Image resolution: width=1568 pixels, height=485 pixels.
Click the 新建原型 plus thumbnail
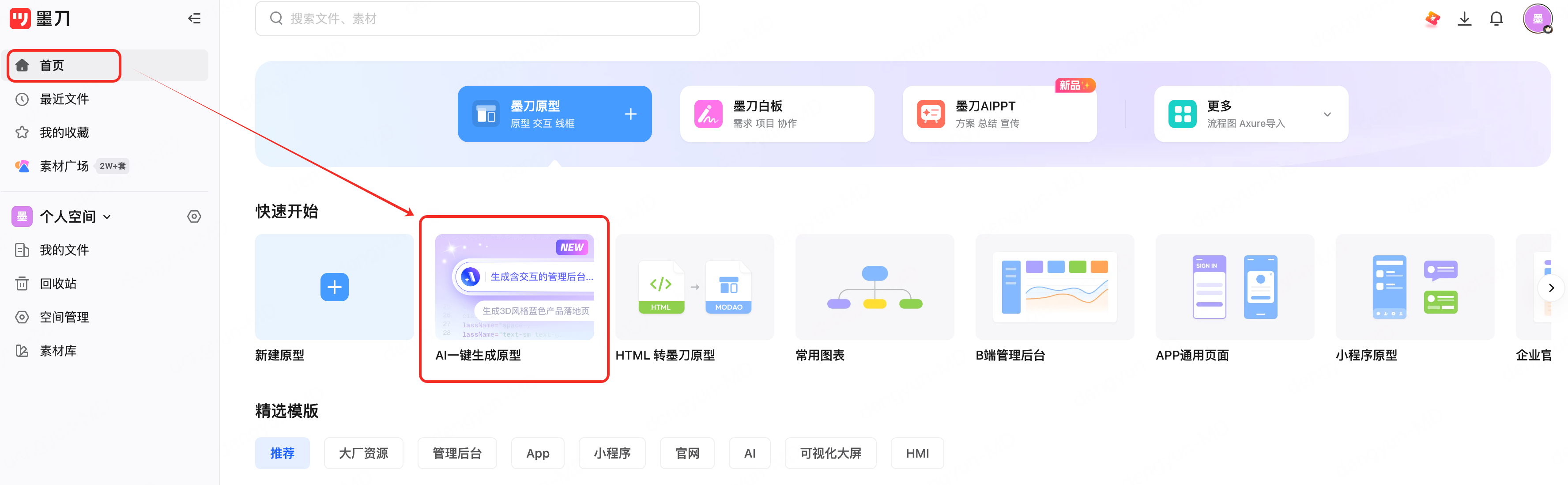[x=334, y=287]
